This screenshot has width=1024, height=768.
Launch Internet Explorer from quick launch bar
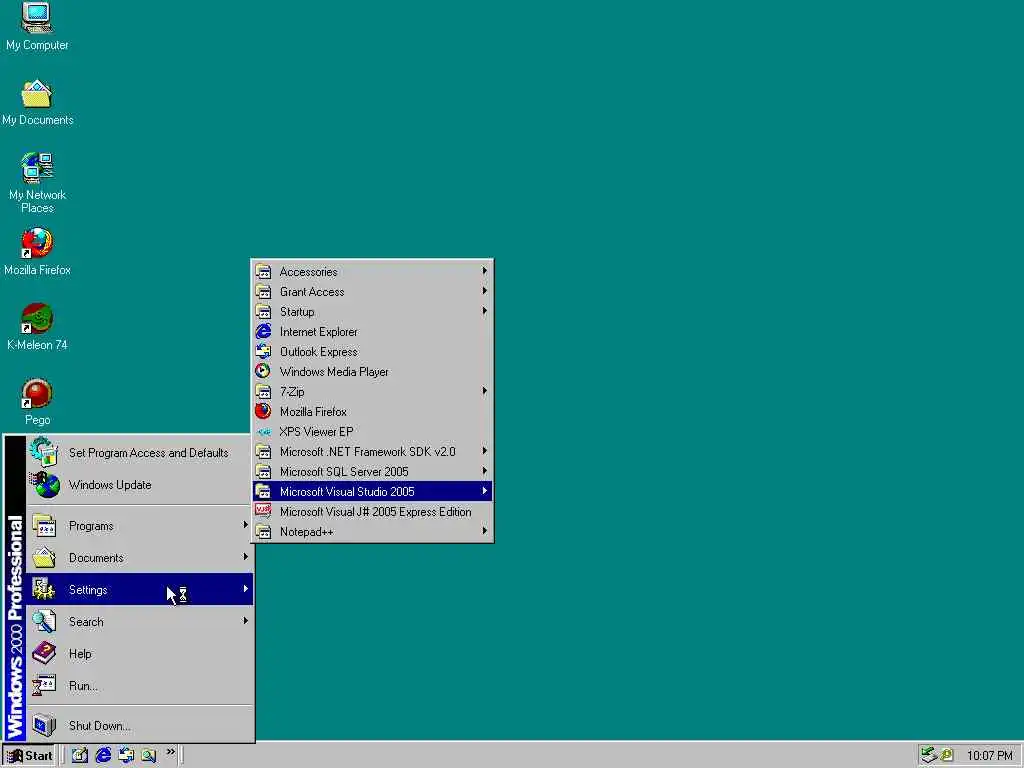[103, 755]
